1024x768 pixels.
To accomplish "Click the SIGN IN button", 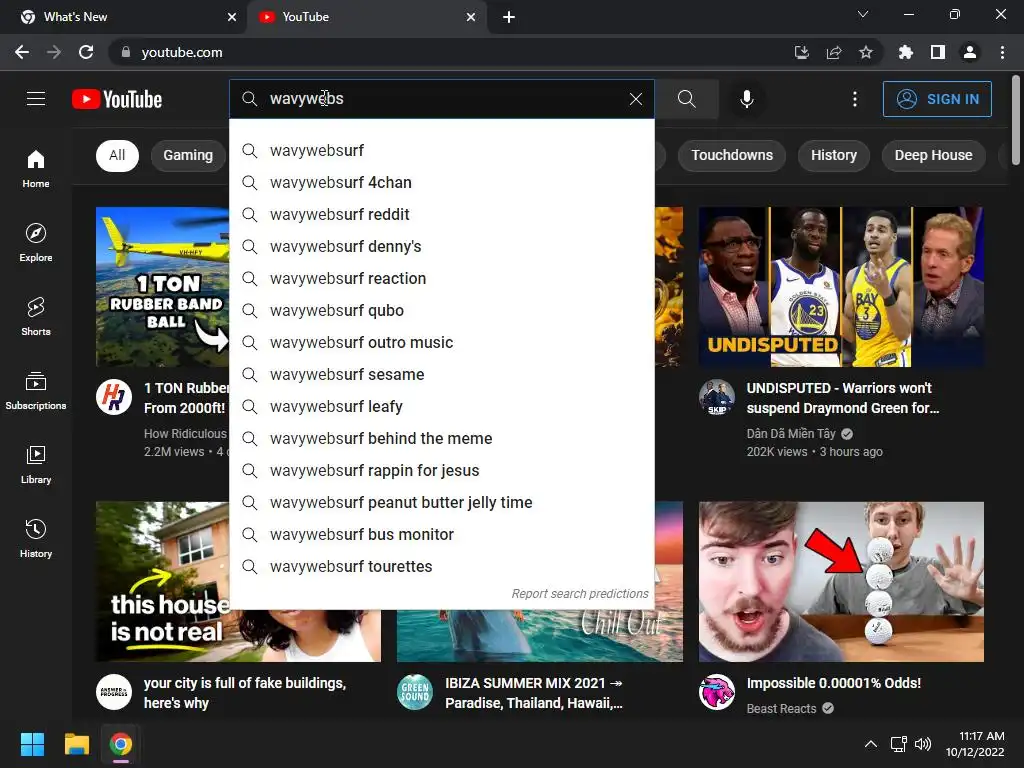I will coord(937,99).
